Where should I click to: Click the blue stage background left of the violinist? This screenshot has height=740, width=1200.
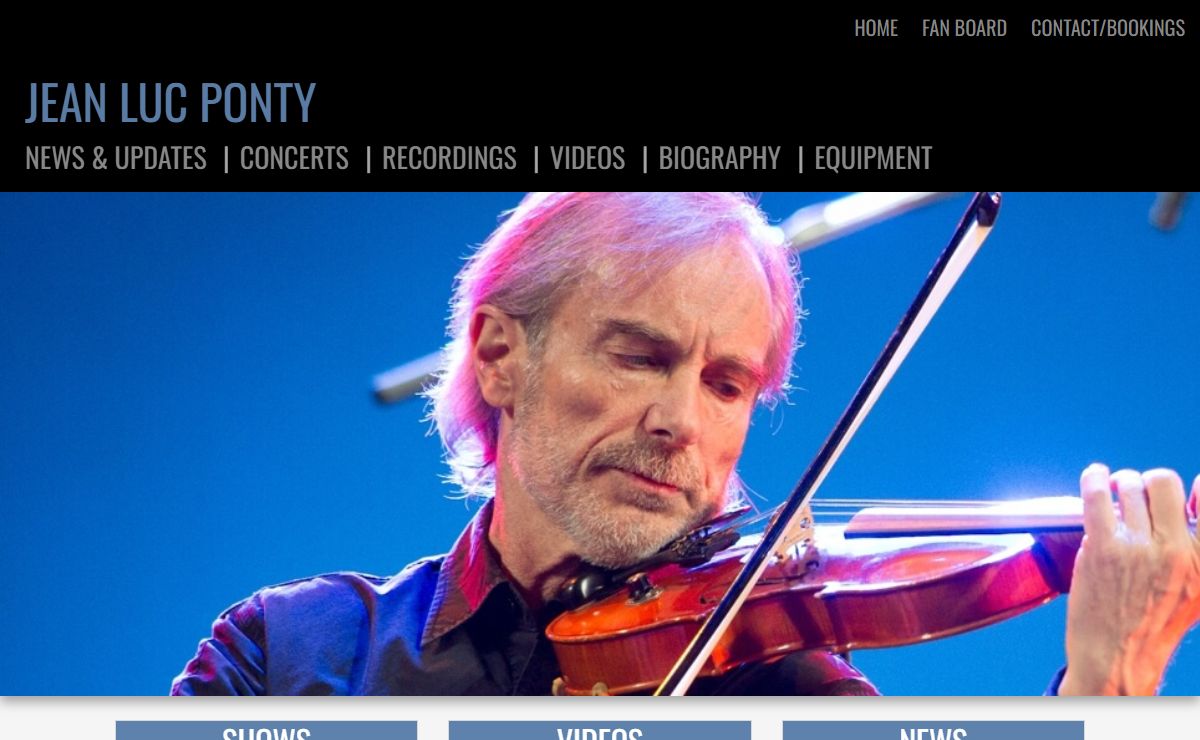point(200,400)
